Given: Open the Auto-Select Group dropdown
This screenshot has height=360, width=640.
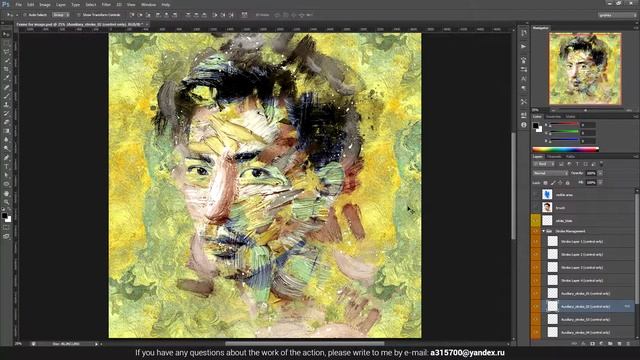Looking at the screenshot, I should click(61, 15).
